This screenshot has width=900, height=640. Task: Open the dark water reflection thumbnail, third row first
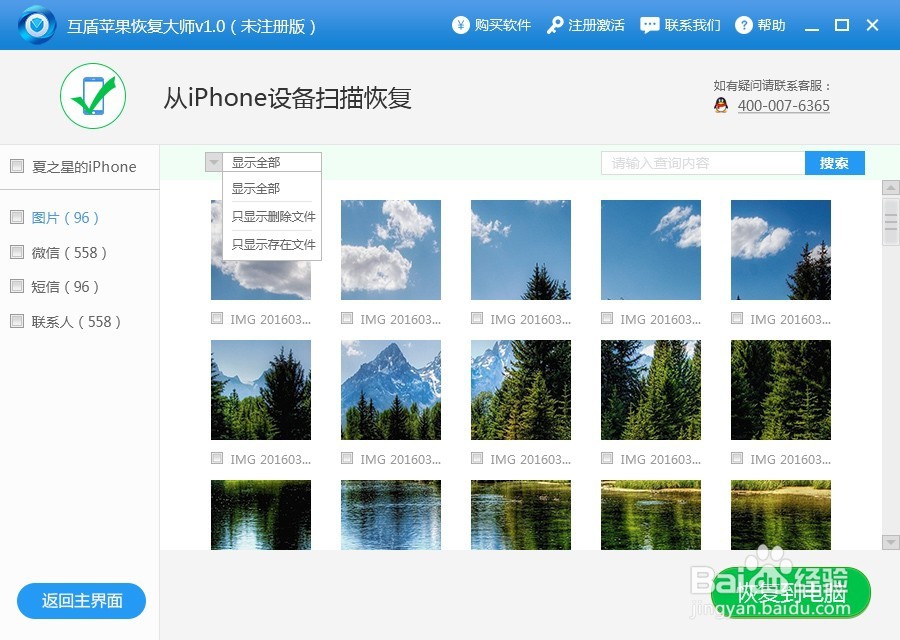261,515
